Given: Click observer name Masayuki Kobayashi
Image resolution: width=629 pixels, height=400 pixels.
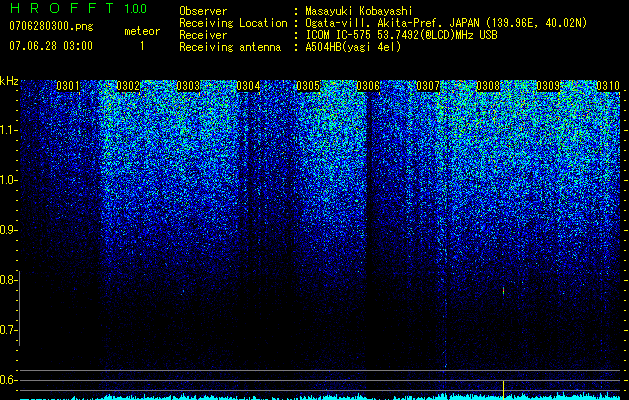Looking at the screenshot, I should click(x=359, y=11).
